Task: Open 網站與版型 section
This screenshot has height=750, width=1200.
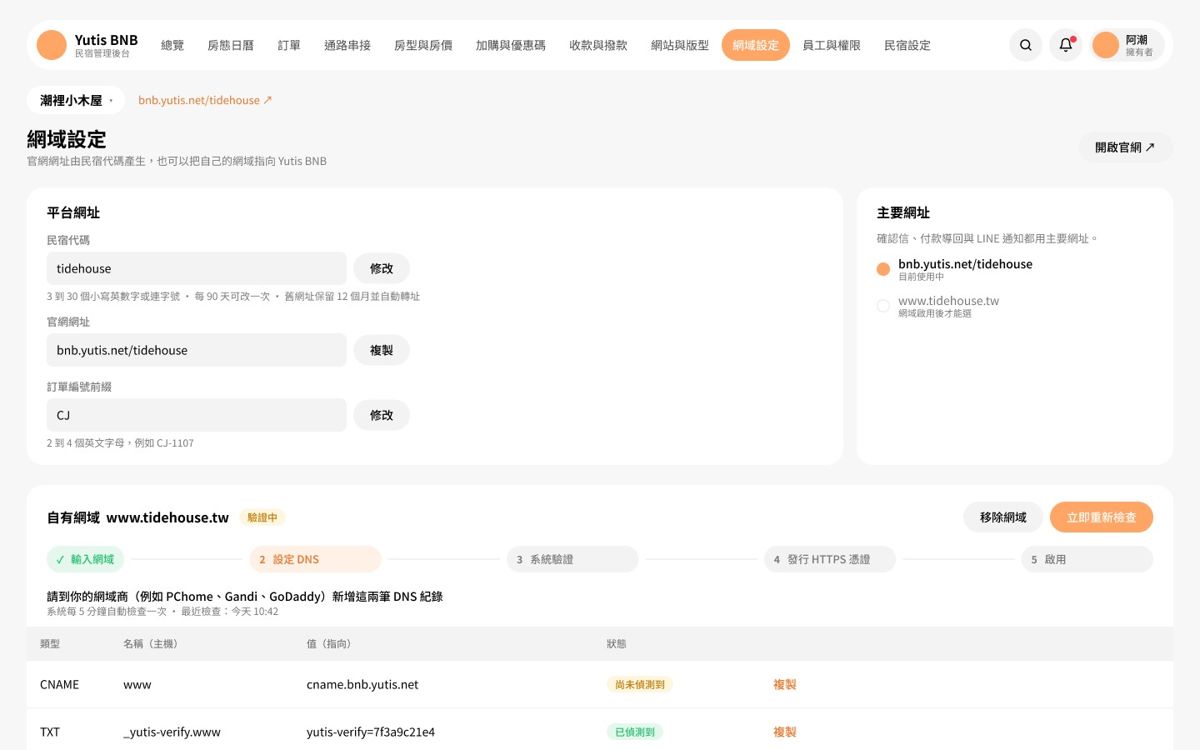Action: 680,45
